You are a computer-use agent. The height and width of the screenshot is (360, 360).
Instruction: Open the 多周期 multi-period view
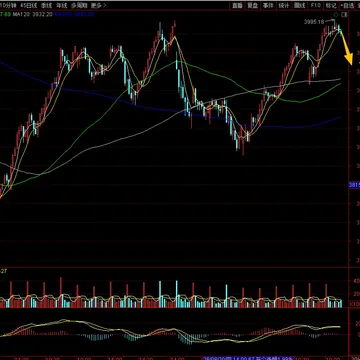tap(79, 6)
